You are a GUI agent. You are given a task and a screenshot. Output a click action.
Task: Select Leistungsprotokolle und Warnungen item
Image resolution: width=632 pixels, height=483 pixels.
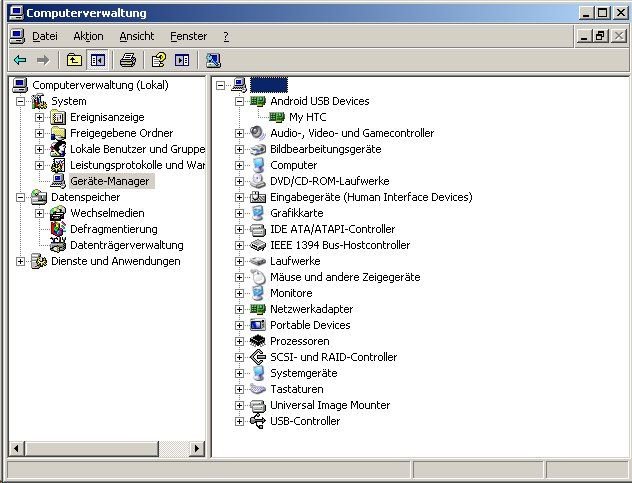tap(137, 165)
